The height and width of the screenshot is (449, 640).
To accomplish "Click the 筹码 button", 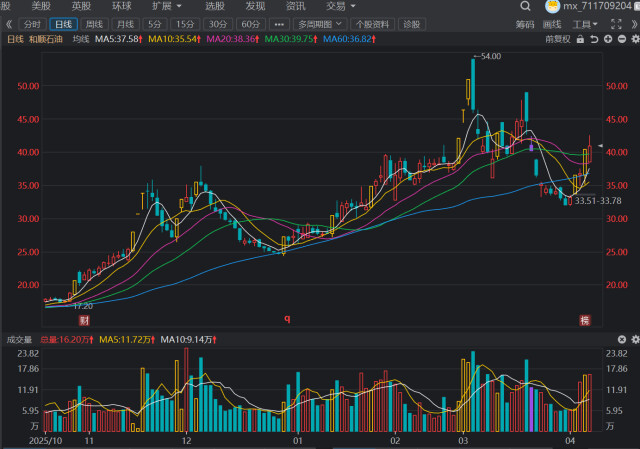I will 525,23.
